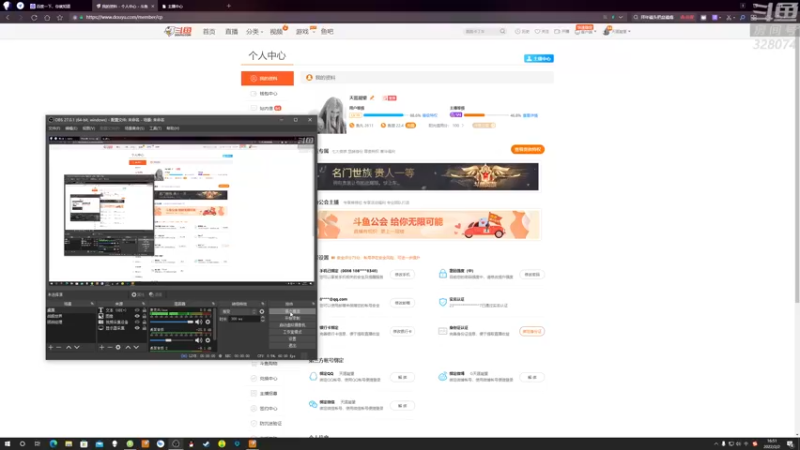
Task: Click the nickname edit pencil icon
Action: click(x=372, y=97)
